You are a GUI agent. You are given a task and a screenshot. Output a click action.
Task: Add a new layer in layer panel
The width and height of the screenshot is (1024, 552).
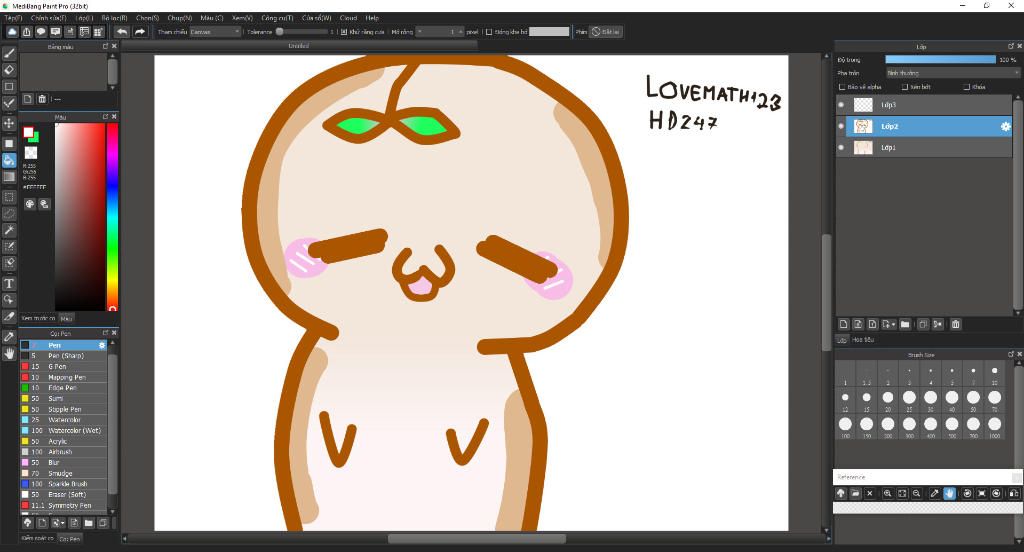point(844,324)
